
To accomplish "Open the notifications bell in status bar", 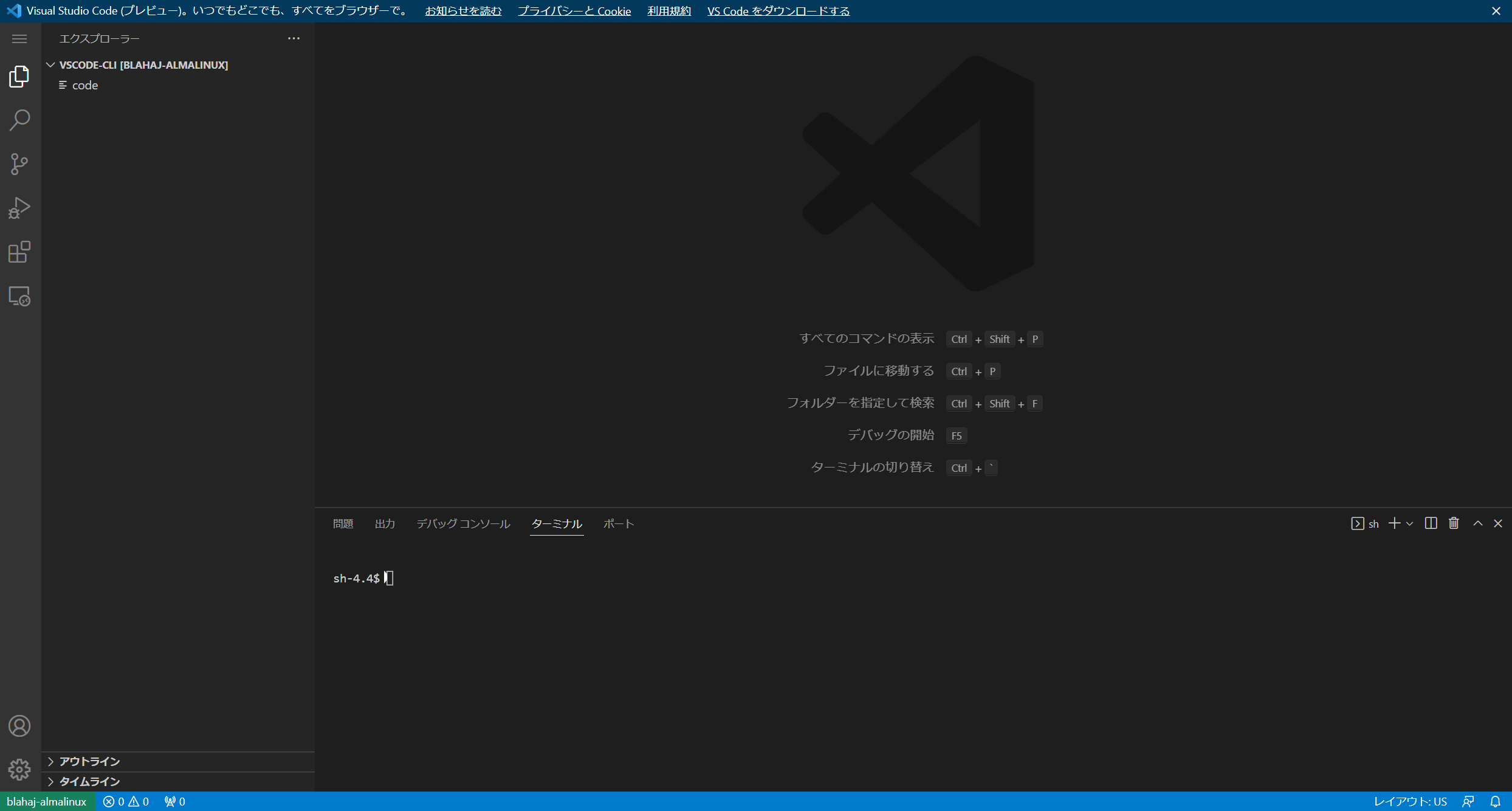I will coord(1495,801).
